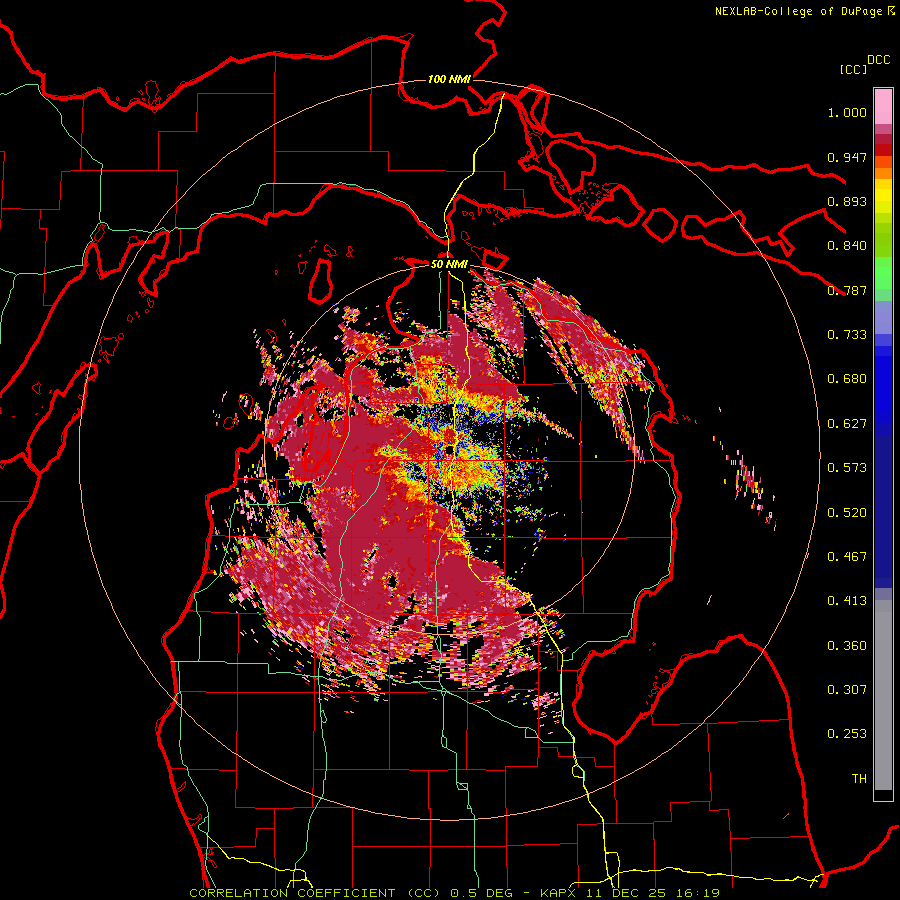900x900 pixels.
Task: Click the 0.680 color scale value
Action: (x=847, y=379)
